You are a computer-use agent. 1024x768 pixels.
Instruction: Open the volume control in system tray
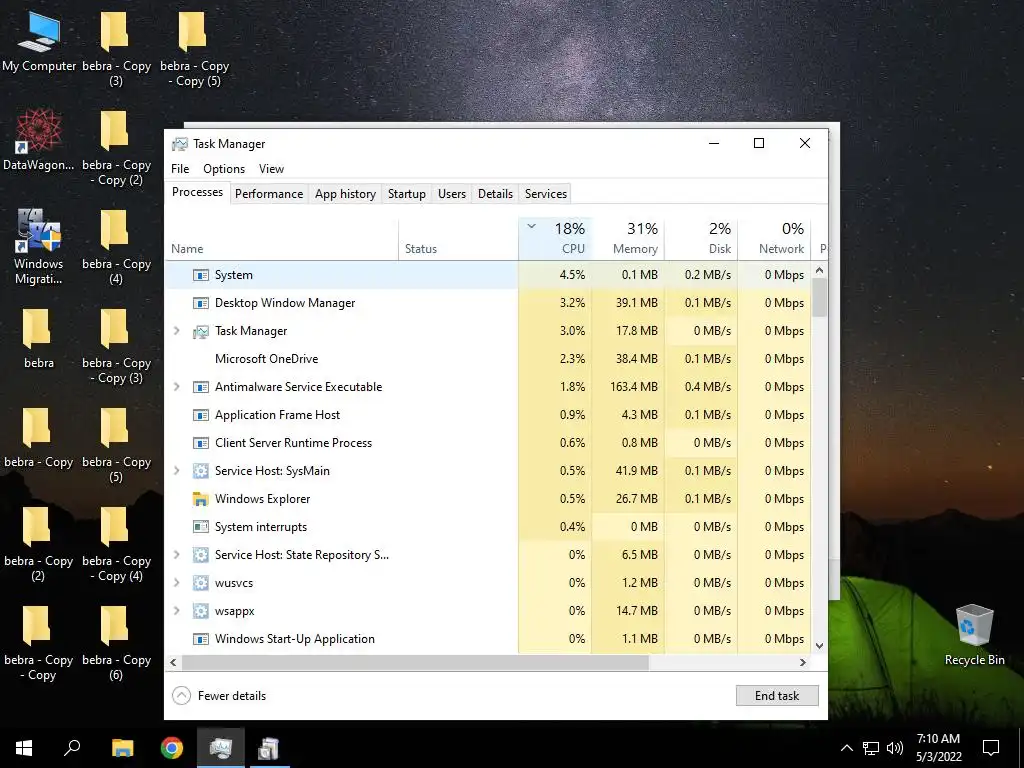click(895, 748)
